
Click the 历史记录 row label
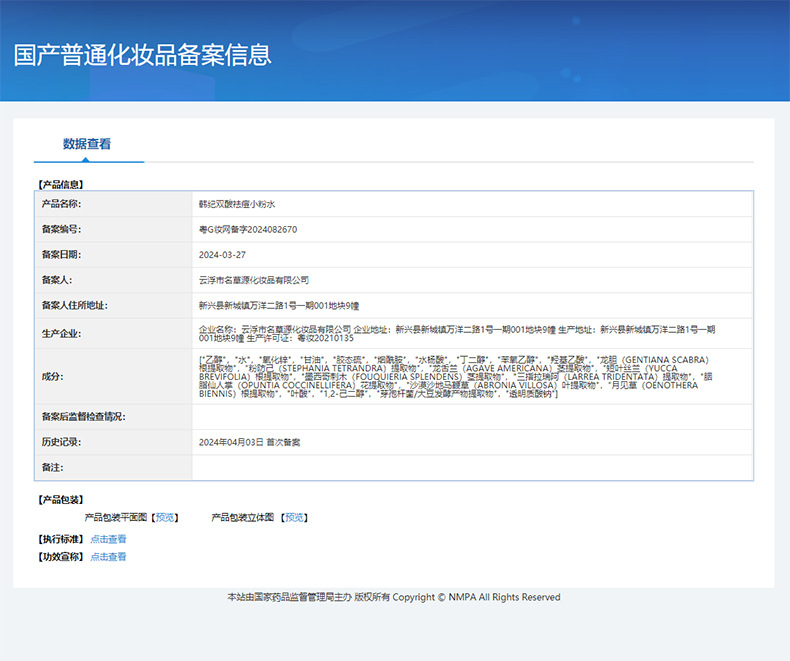[x=61, y=442]
